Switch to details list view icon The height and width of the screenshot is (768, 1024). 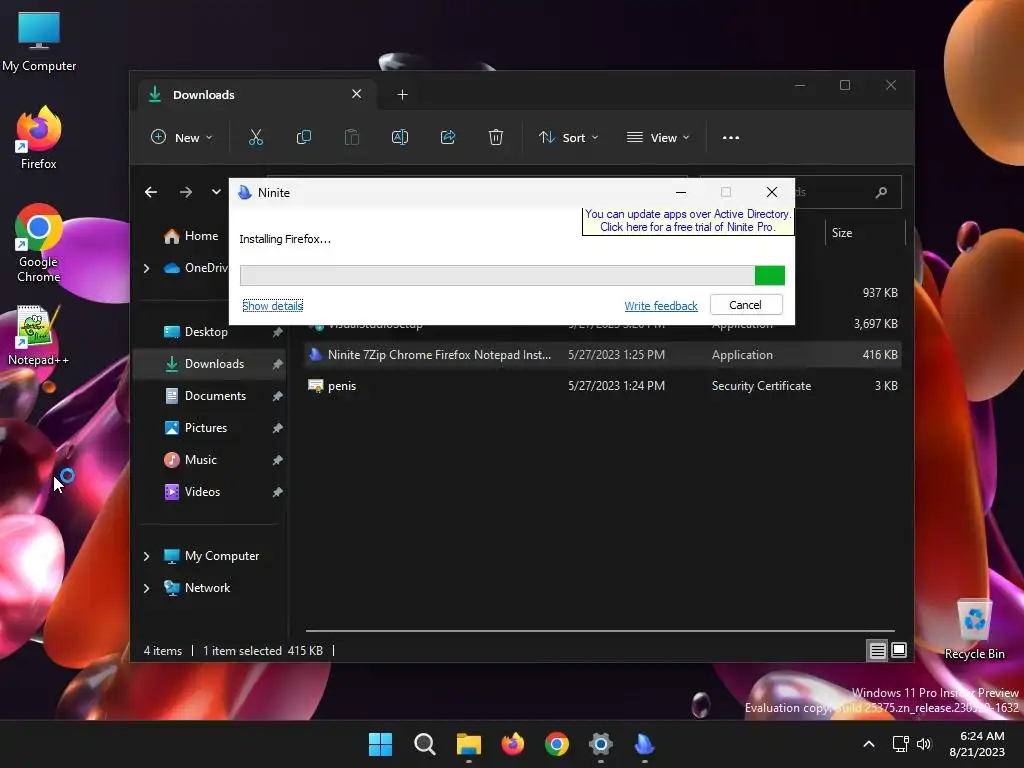click(877, 650)
